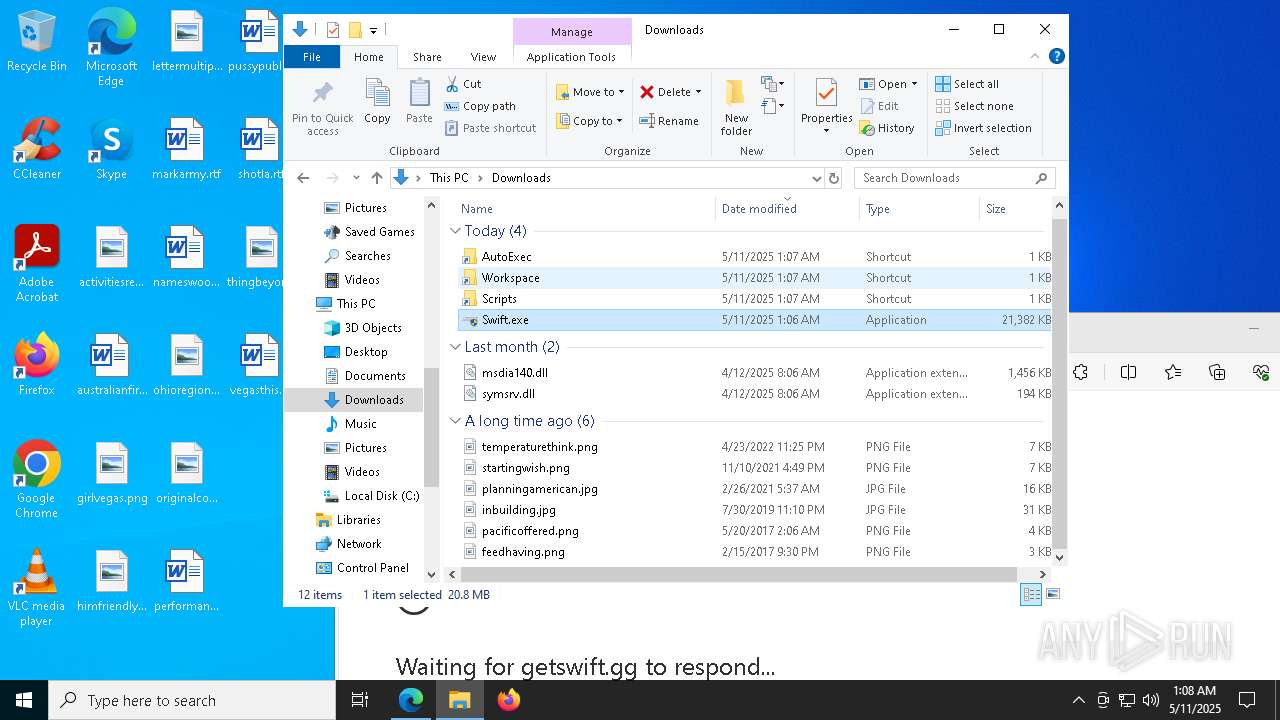Open Firefox from the taskbar
1280x720 pixels.
point(509,700)
